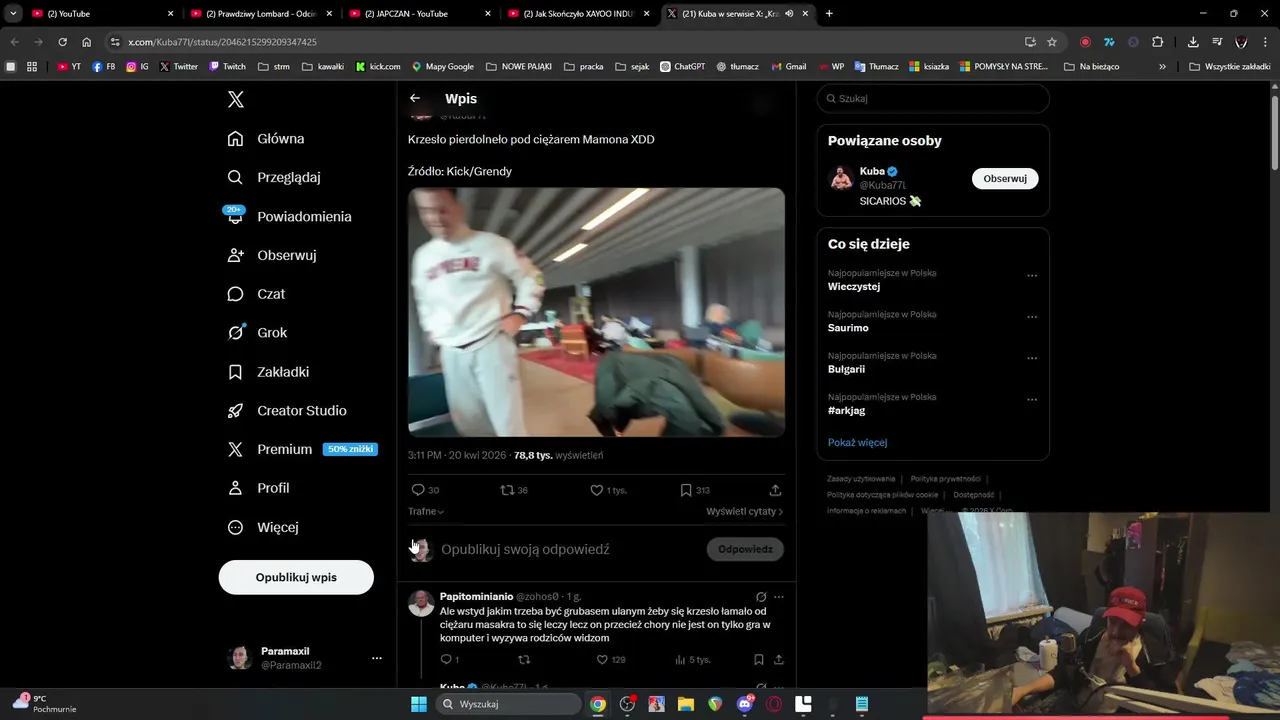Viewport: 1280px width, 720px height.
Task: Click the address bar URL
Action: [222, 42]
